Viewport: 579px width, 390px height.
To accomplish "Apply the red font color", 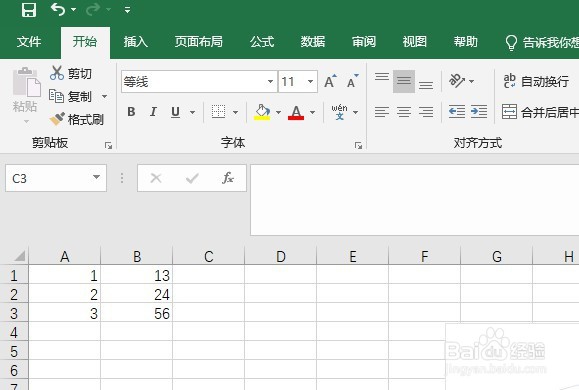I will (296, 112).
